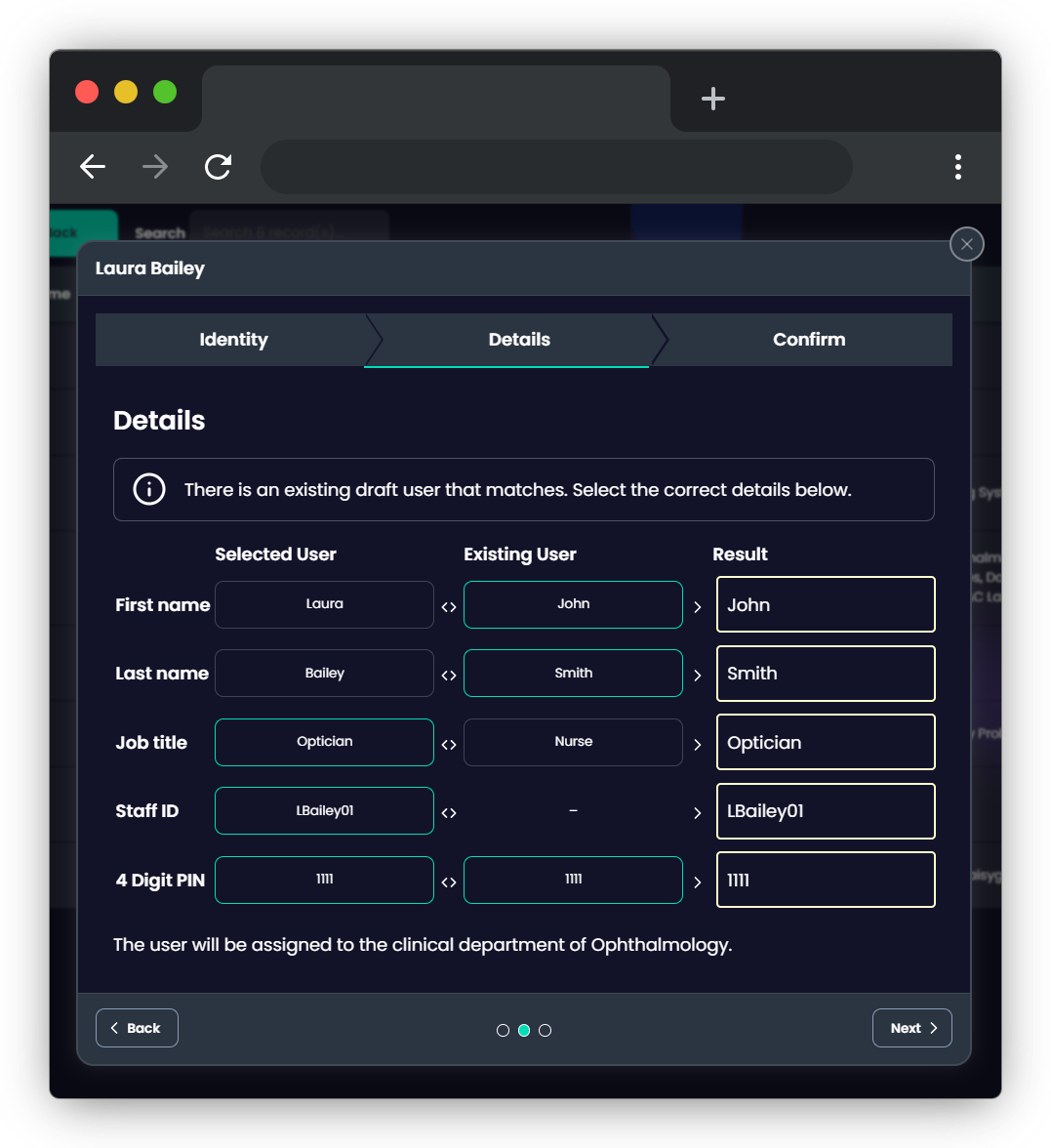Click the swap icon in Last name row
1051x1148 pixels.
tap(449, 676)
